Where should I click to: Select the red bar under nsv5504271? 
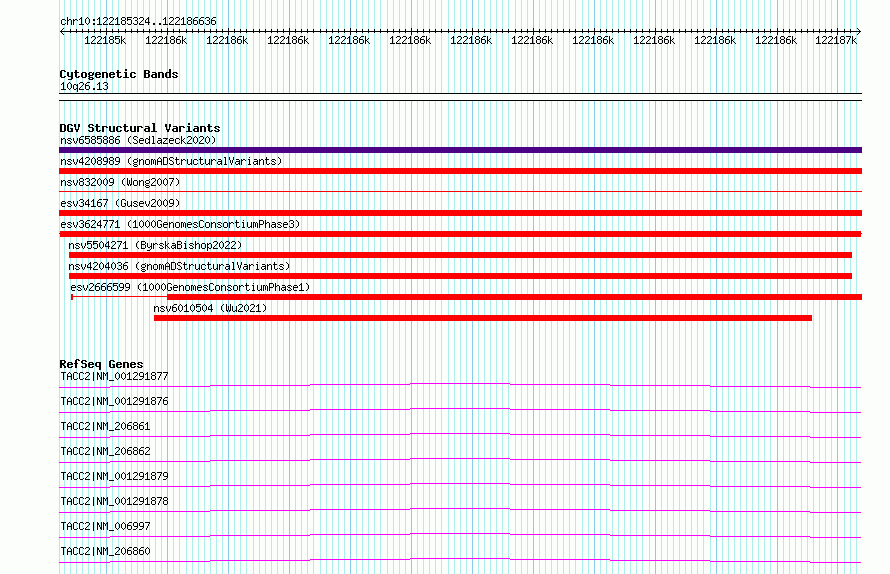pyautogui.click(x=460, y=255)
